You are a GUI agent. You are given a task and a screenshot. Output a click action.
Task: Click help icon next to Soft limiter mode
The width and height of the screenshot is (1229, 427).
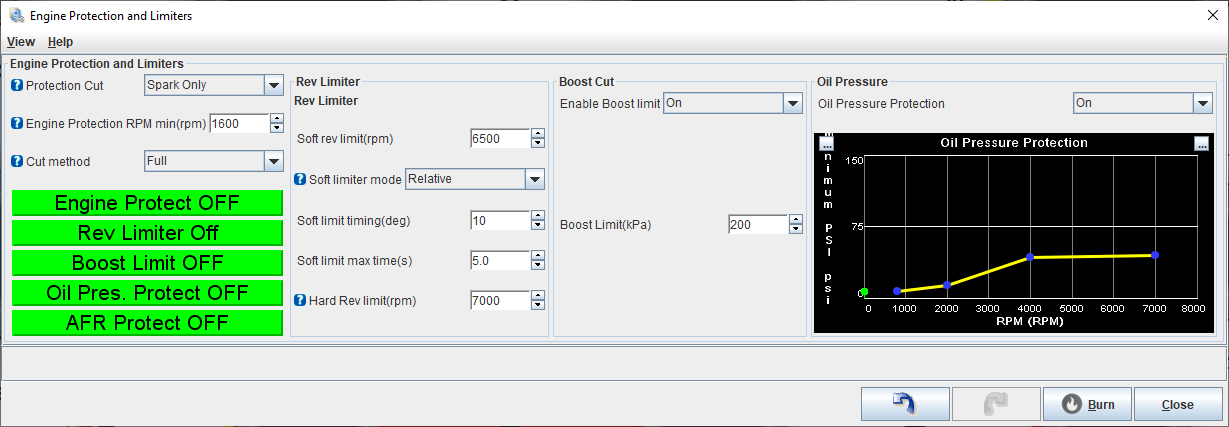[x=300, y=179]
